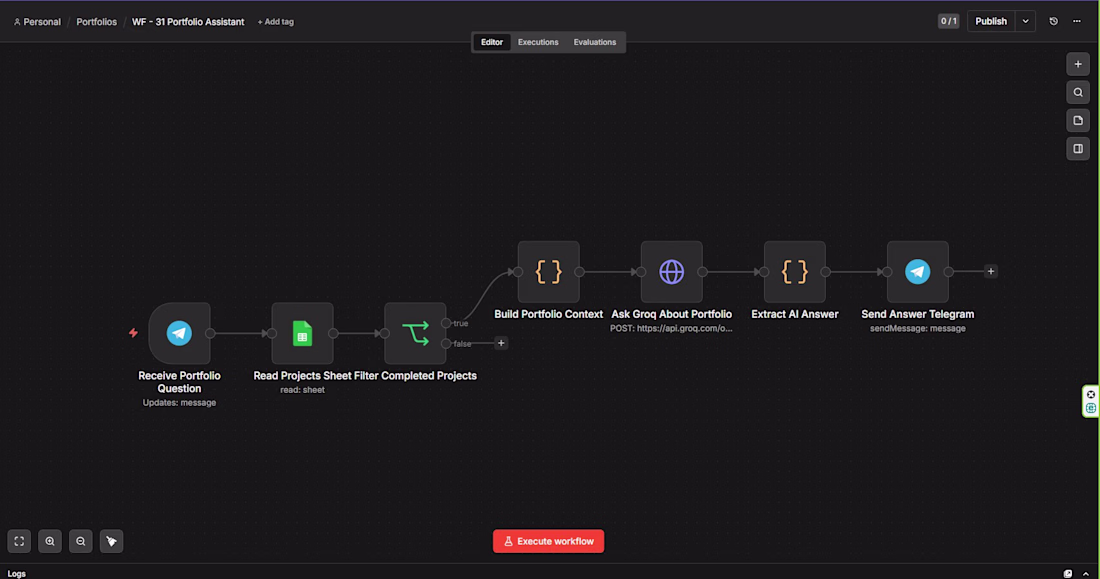Click the 0 / 1 counter badge
Viewport: 1100px width, 579px height.
coord(948,21)
